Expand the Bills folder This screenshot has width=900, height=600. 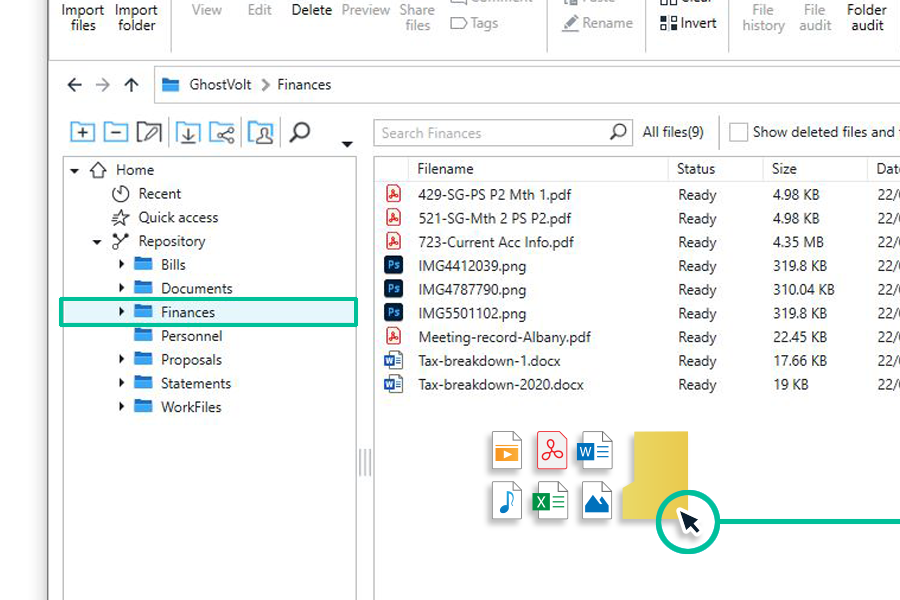(122, 264)
